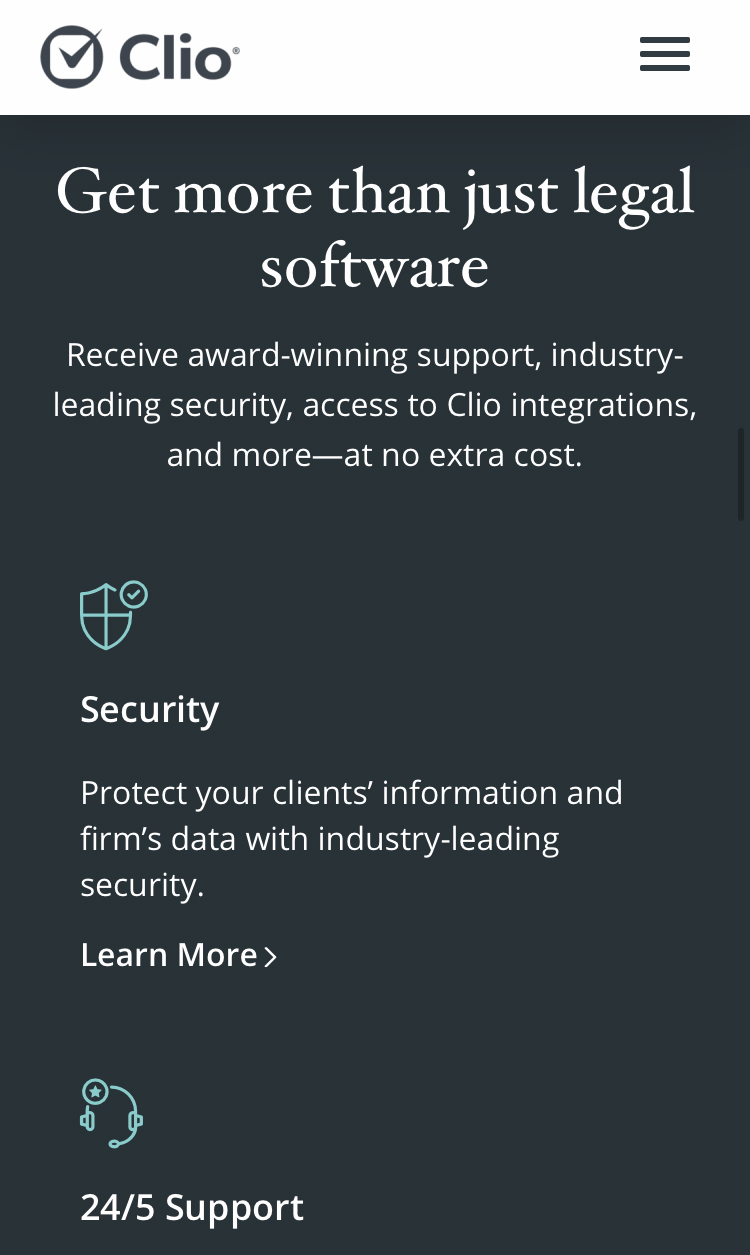Click the Clio checkmark logo icon
This screenshot has height=1255, width=750.
coord(71,57)
